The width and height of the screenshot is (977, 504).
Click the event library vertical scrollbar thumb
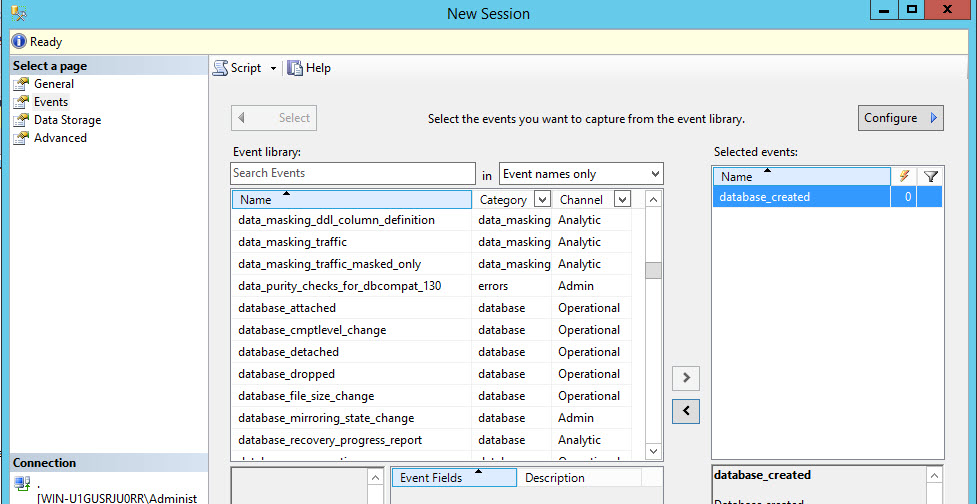coord(653,270)
